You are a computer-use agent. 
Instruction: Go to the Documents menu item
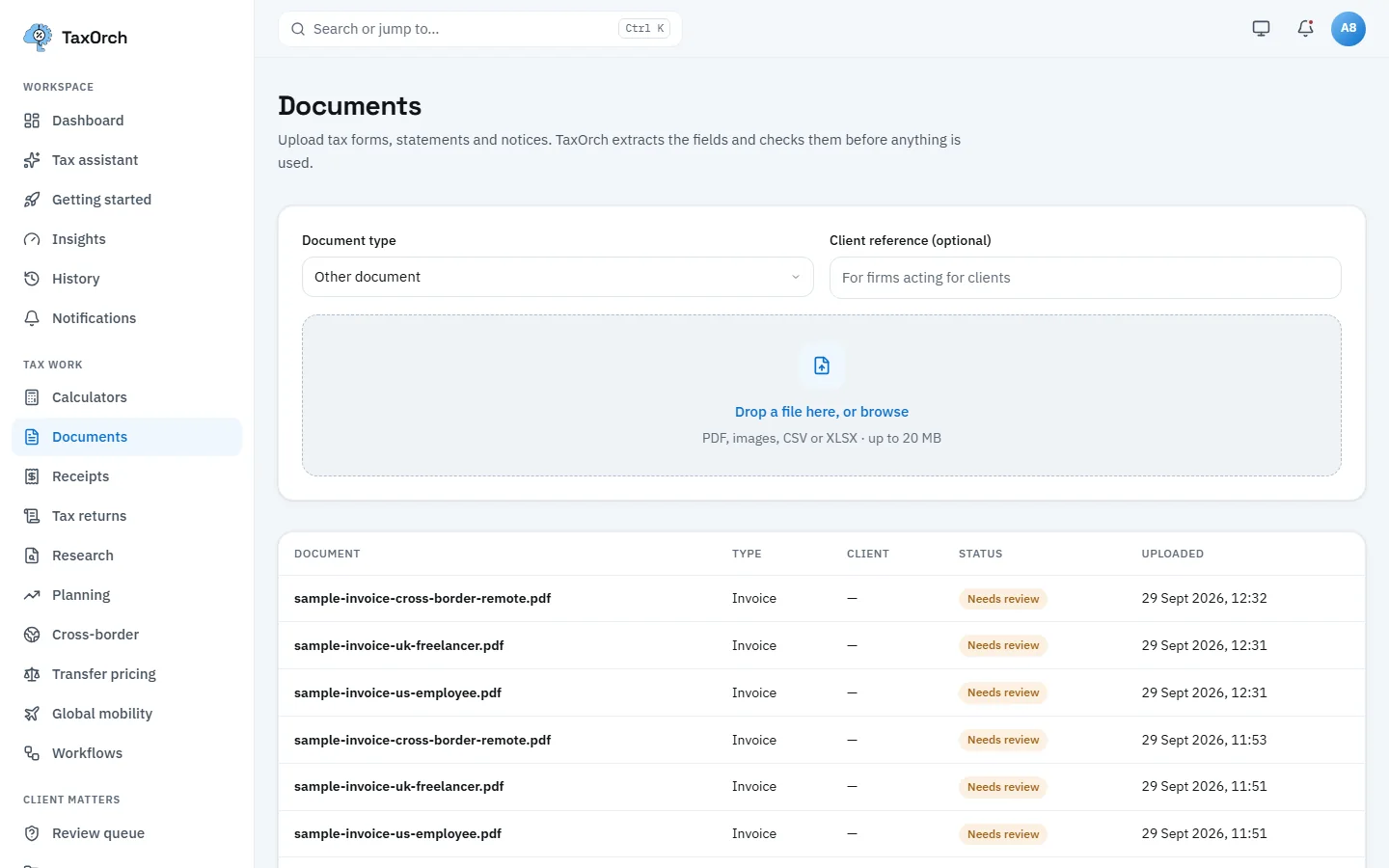coord(127,437)
